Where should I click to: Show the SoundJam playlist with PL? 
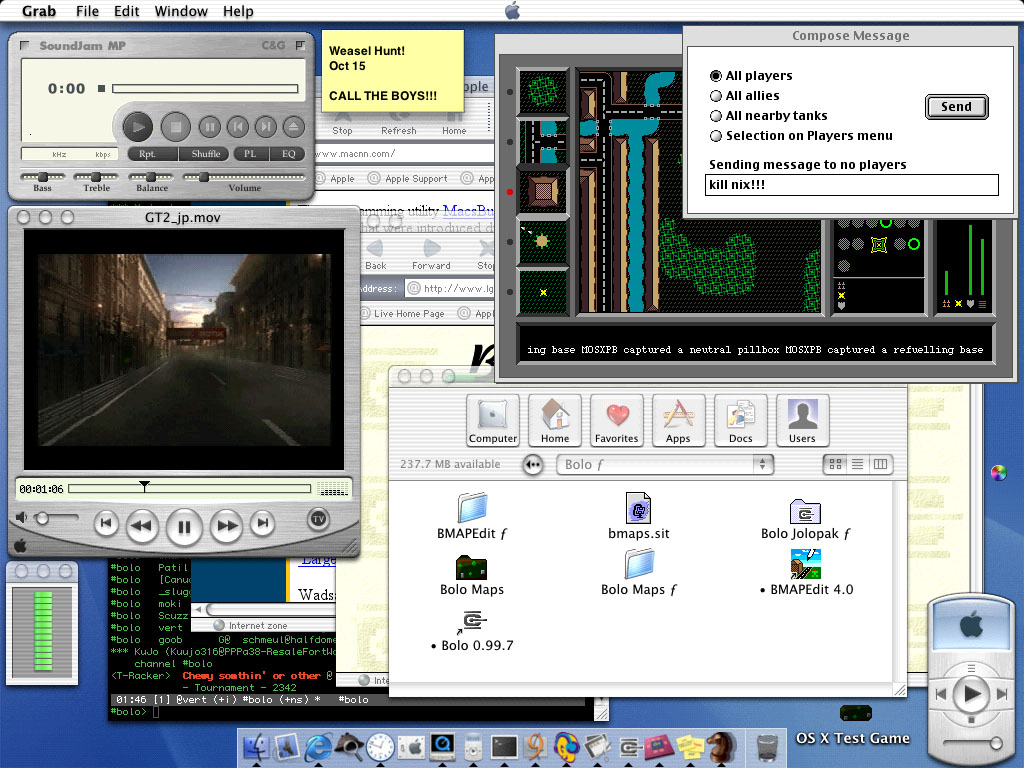pos(250,154)
